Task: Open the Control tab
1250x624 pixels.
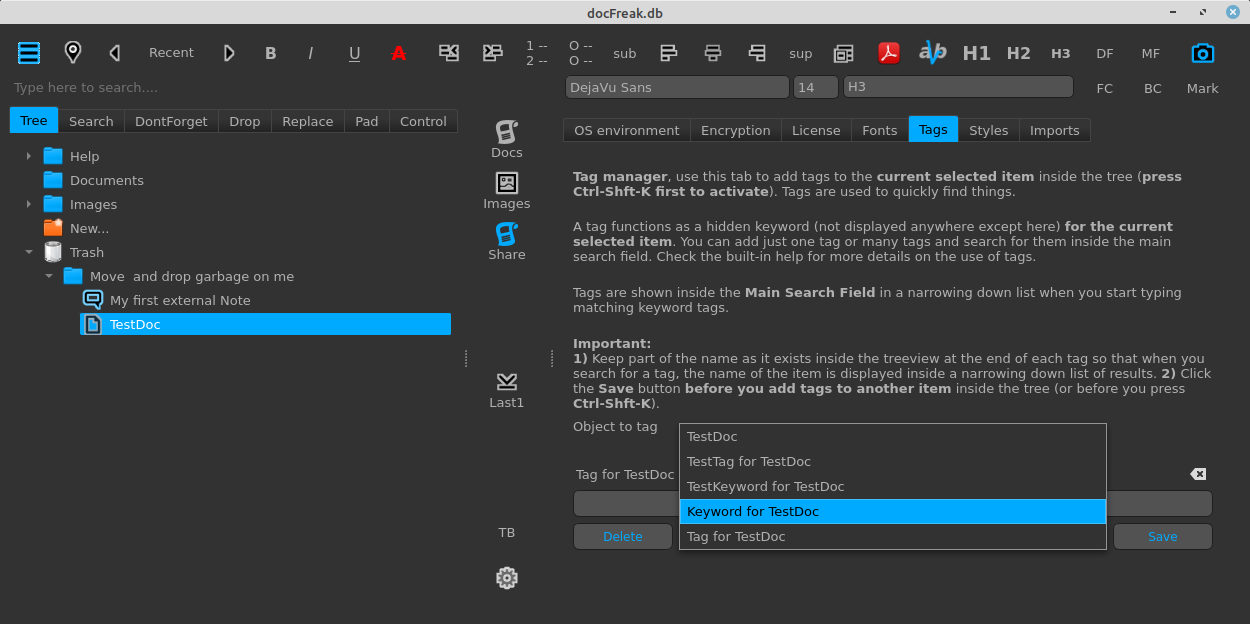Action: 423,121
